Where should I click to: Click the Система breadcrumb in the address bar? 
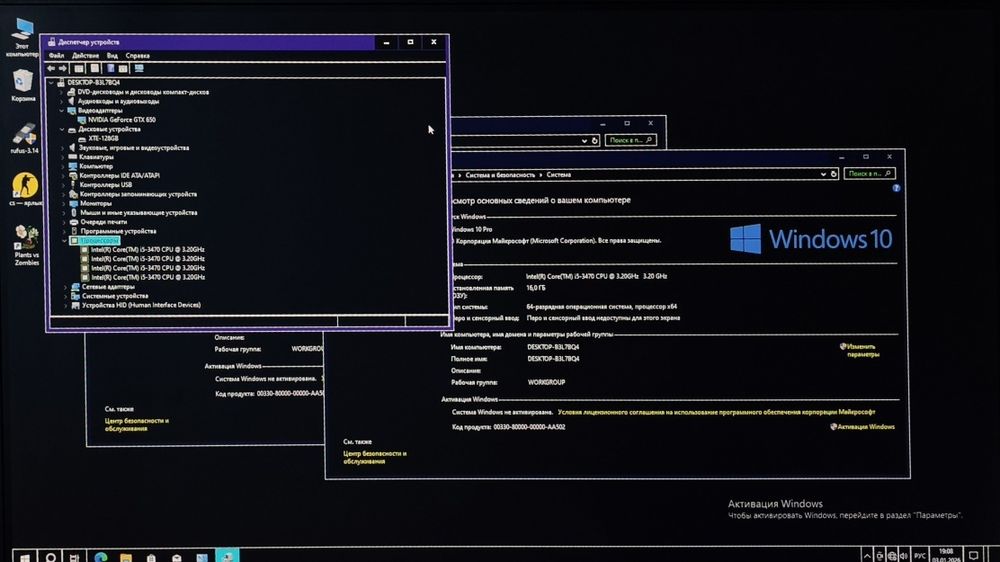559,175
